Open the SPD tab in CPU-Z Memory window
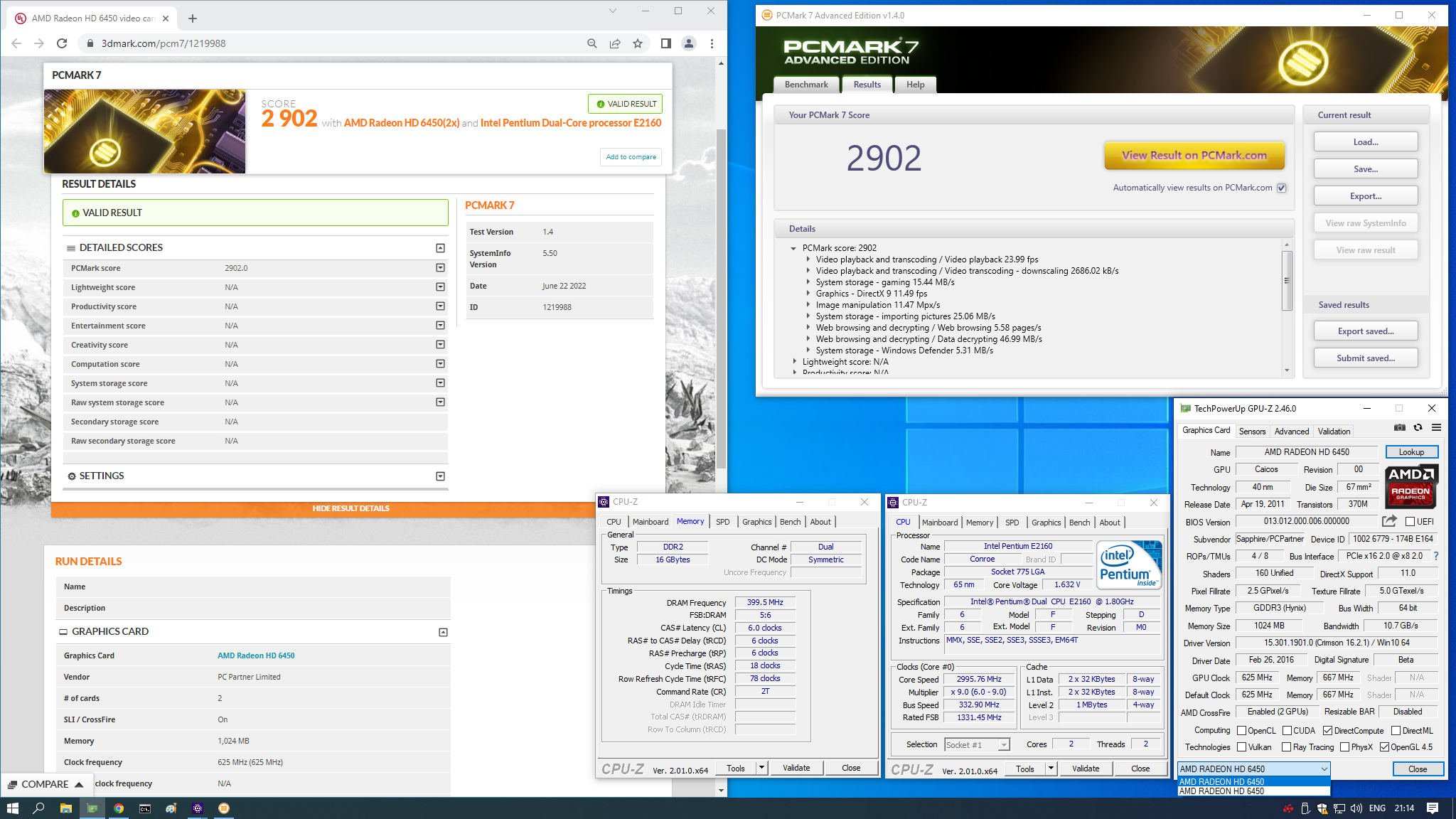This screenshot has height=819, width=1456. coord(722,522)
